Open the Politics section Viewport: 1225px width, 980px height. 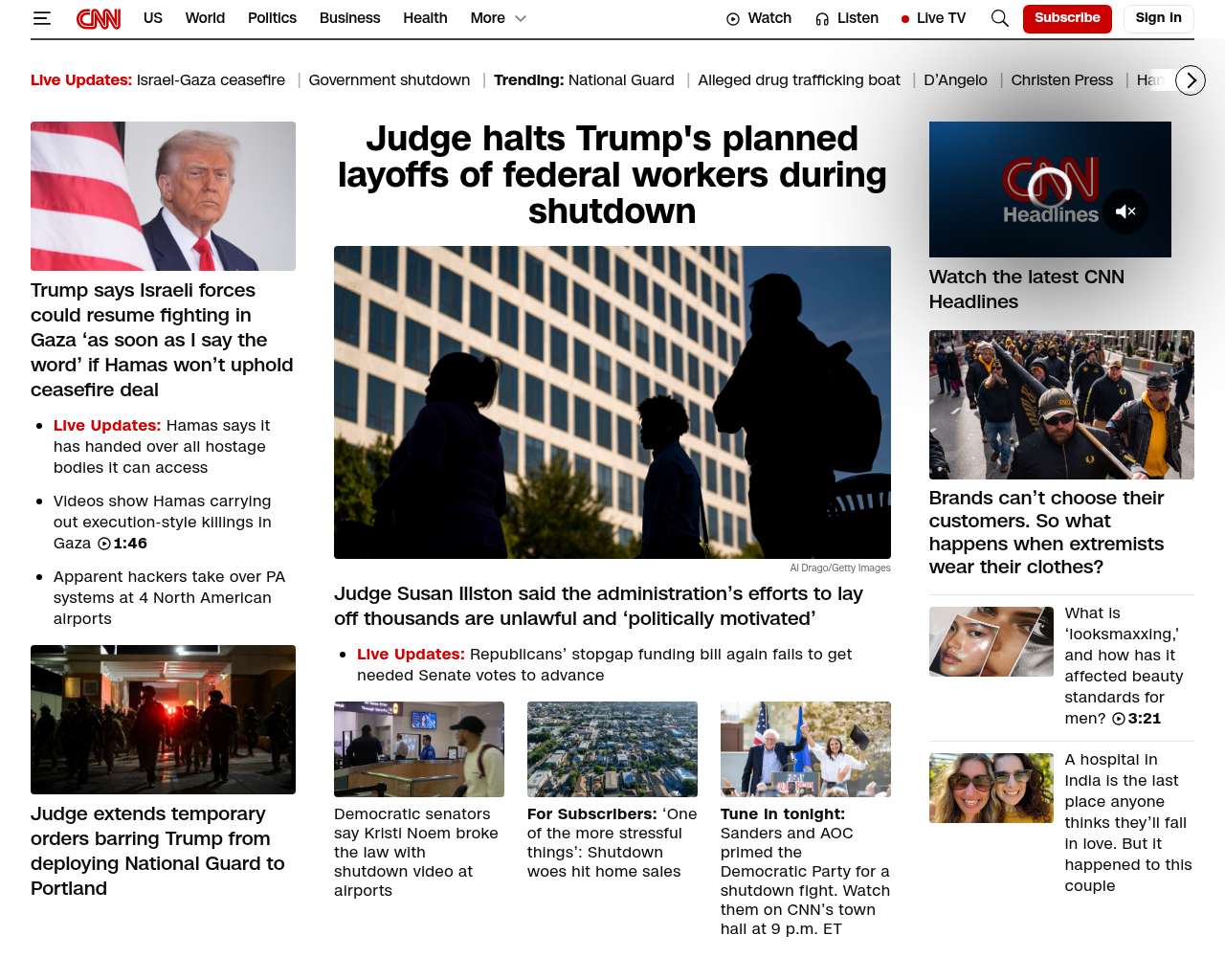pyautogui.click(x=272, y=18)
